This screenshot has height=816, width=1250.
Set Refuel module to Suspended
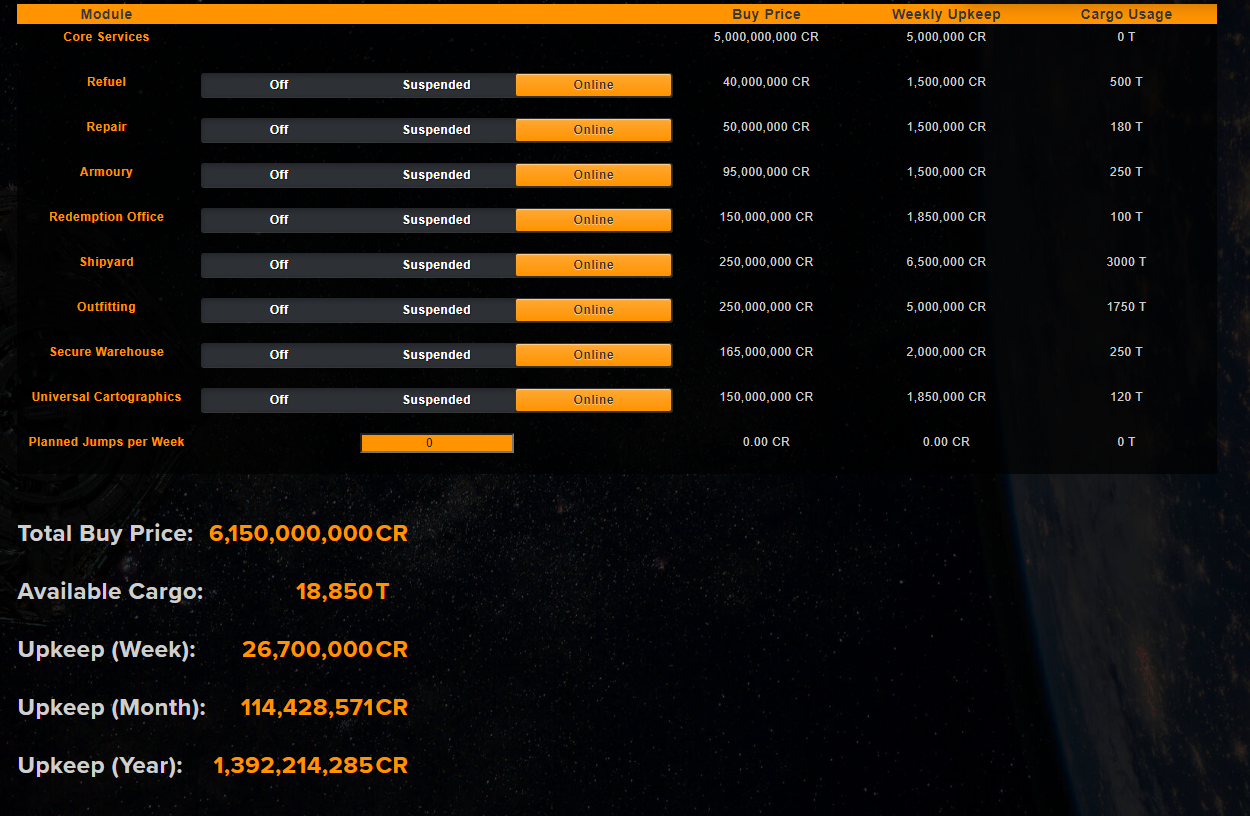(436, 85)
